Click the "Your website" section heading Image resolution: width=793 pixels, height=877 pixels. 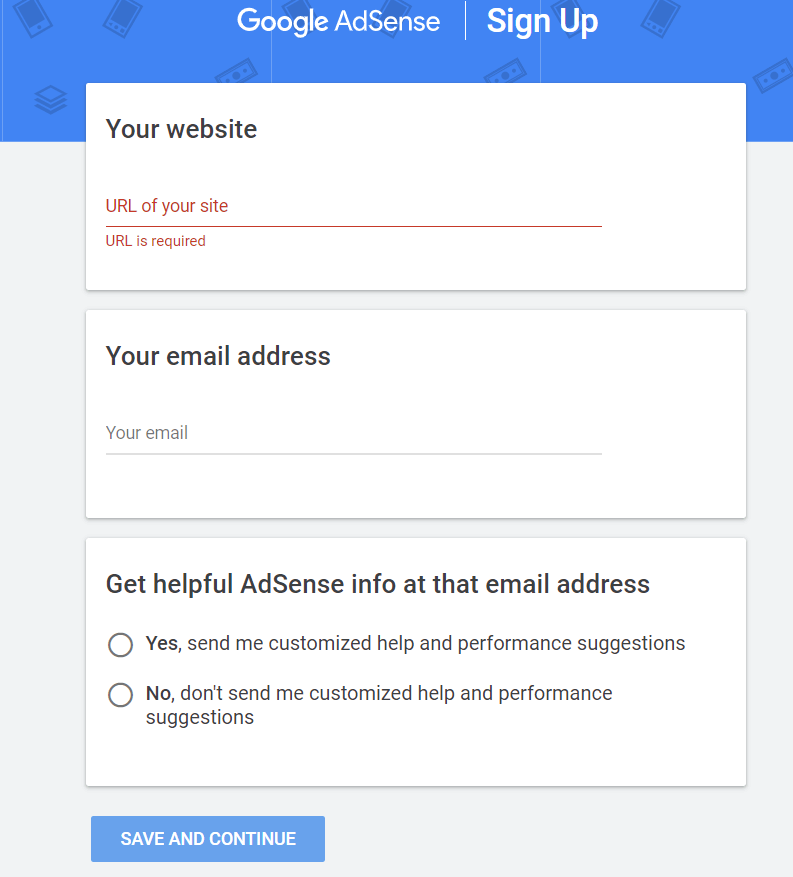pyautogui.click(x=181, y=129)
